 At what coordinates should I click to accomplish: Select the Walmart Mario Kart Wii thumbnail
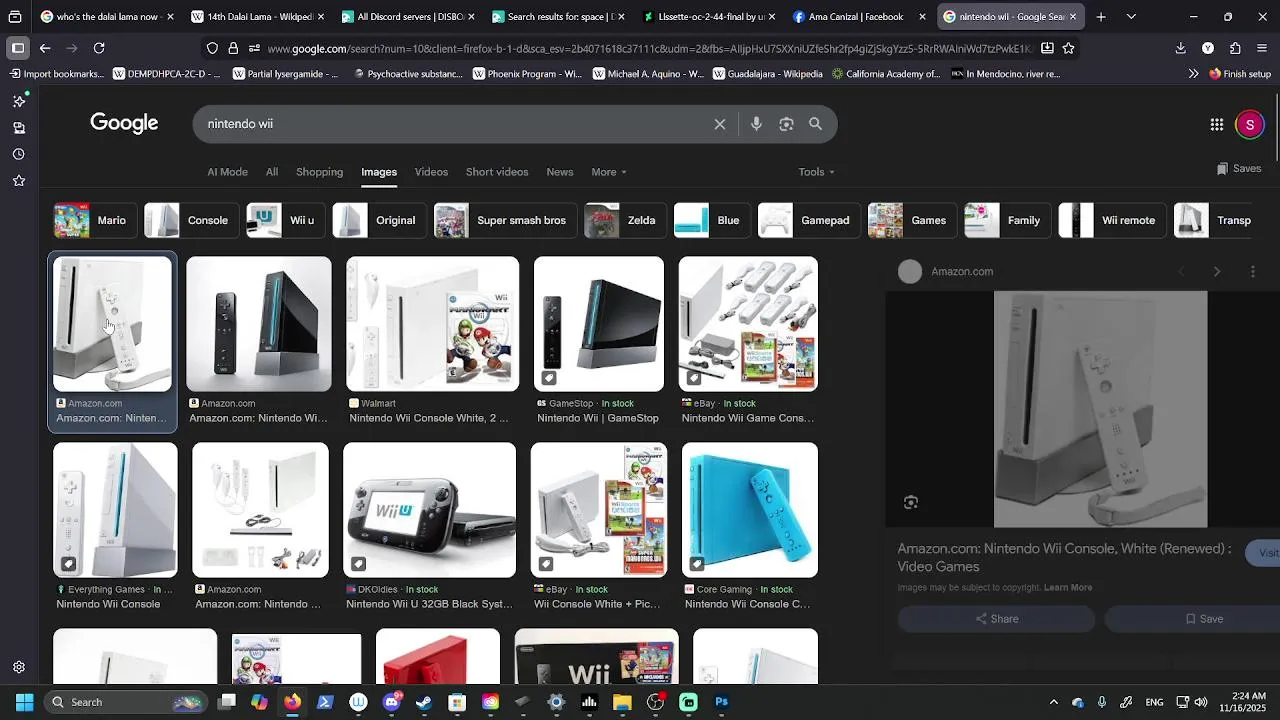coord(432,324)
